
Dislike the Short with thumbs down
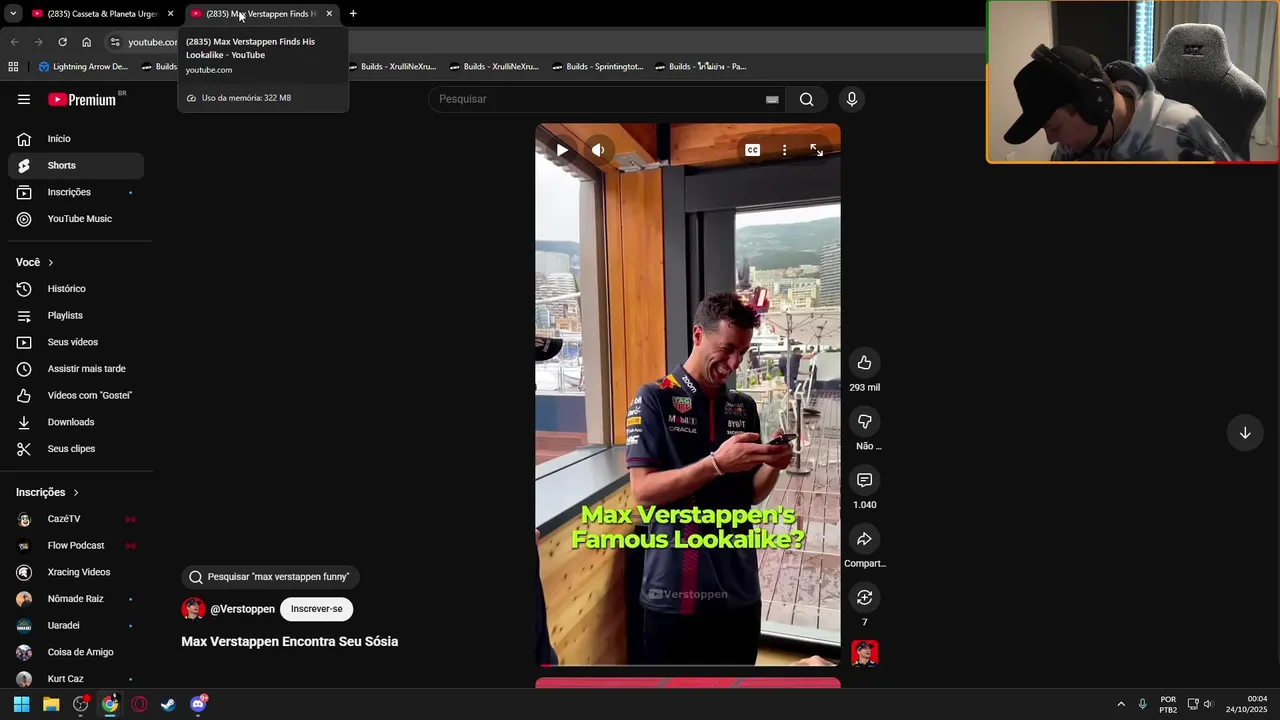coord(865,421)
